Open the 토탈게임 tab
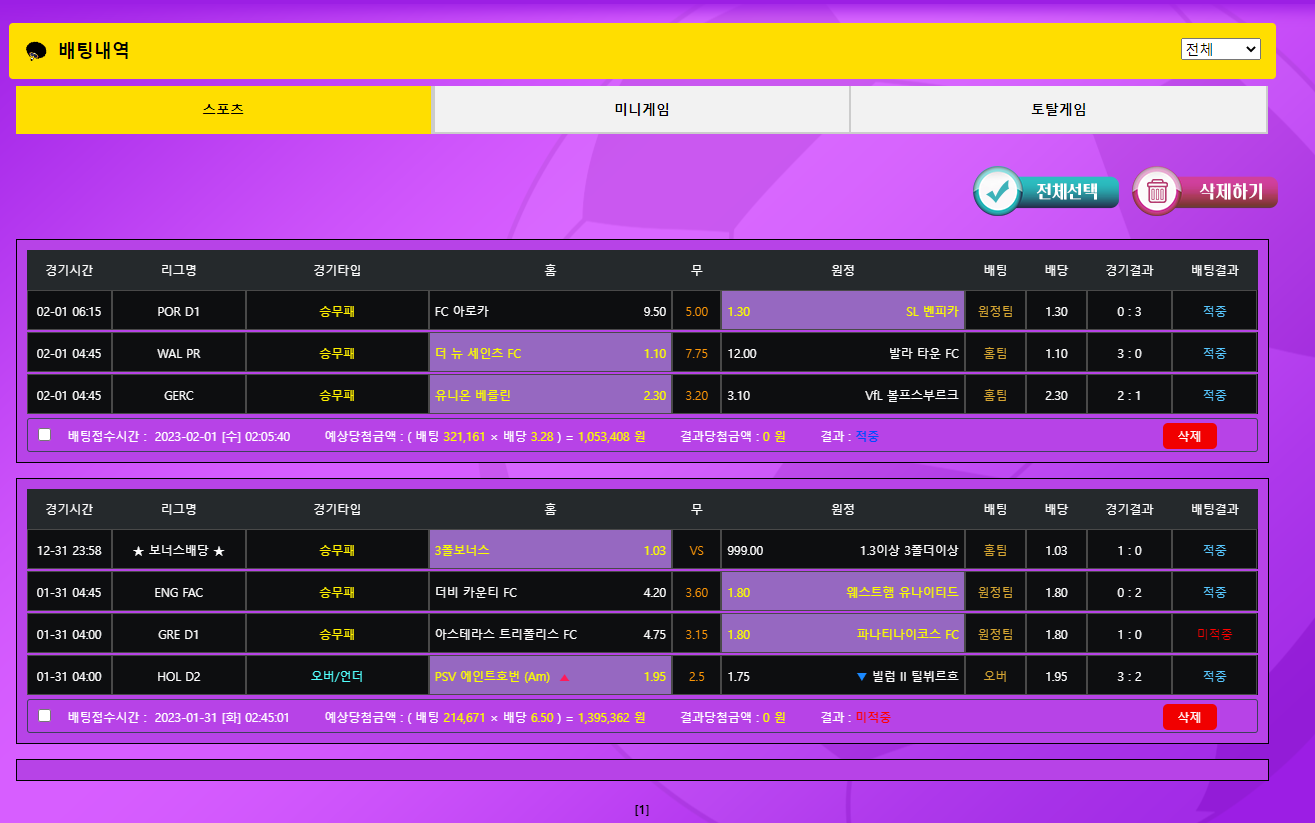The width and height of the screenshot is (1315, 823). 1058,110
